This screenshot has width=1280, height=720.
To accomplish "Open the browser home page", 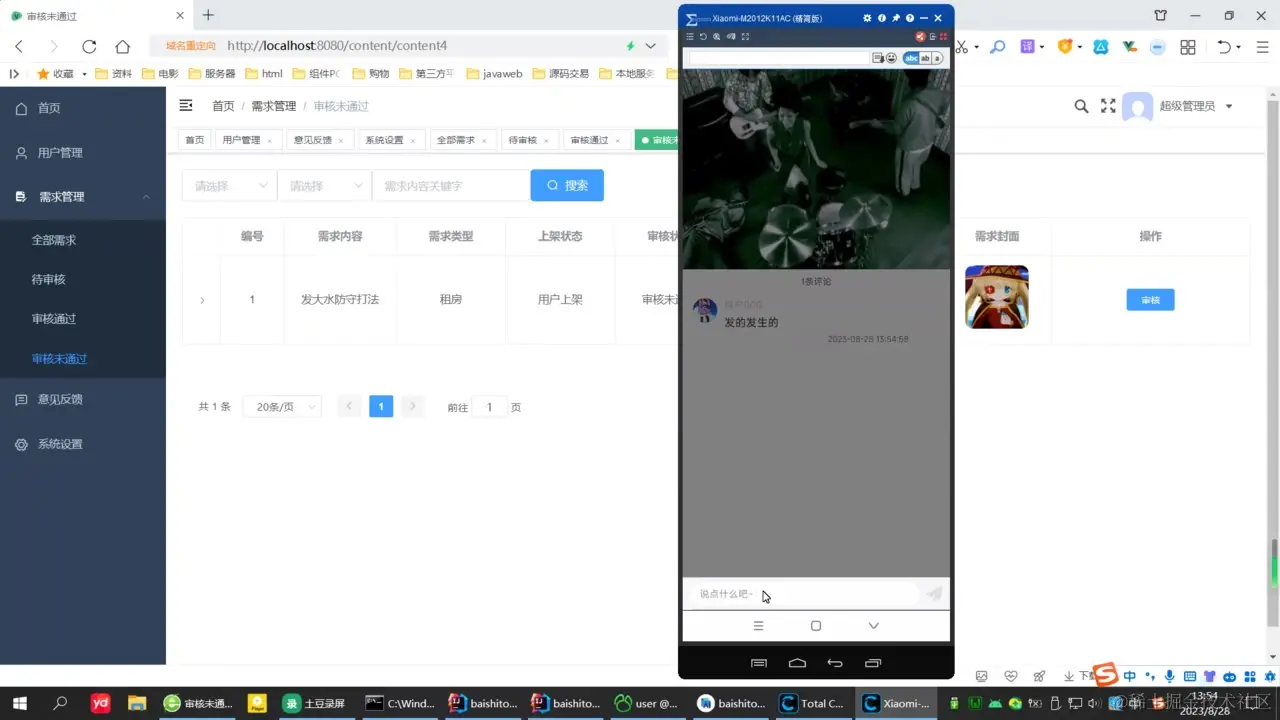I will point(122,46).
